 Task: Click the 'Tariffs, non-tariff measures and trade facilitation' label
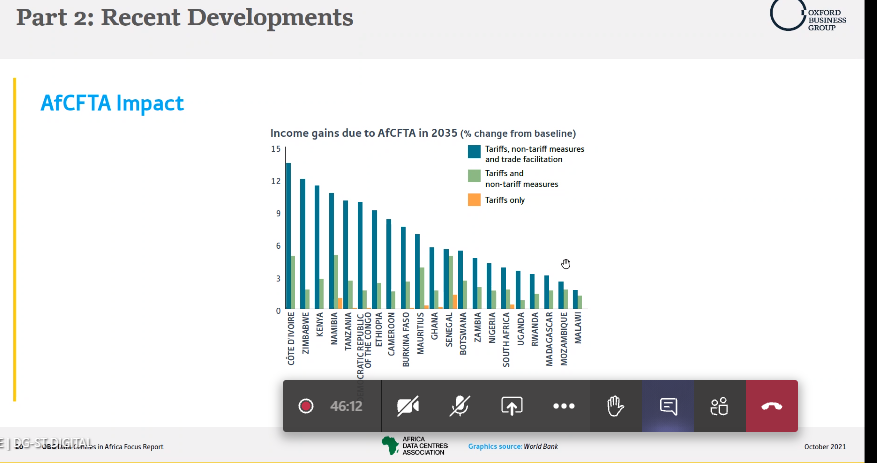point(535,154)
